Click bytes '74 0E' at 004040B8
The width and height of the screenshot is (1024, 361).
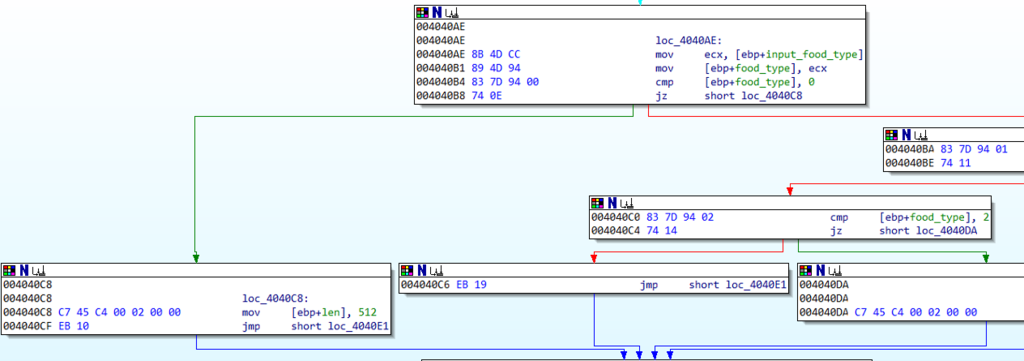[487, 96]
